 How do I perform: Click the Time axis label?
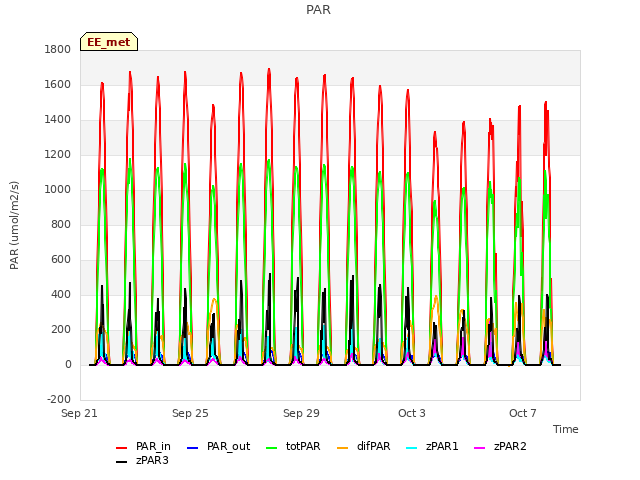(566, 429)
